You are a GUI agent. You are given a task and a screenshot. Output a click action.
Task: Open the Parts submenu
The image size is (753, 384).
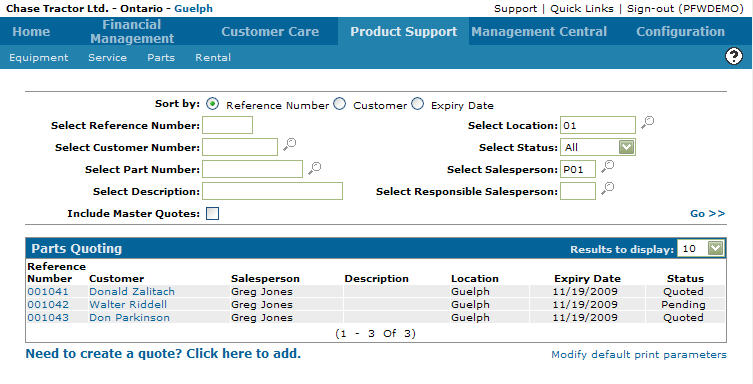click(161, 58)
